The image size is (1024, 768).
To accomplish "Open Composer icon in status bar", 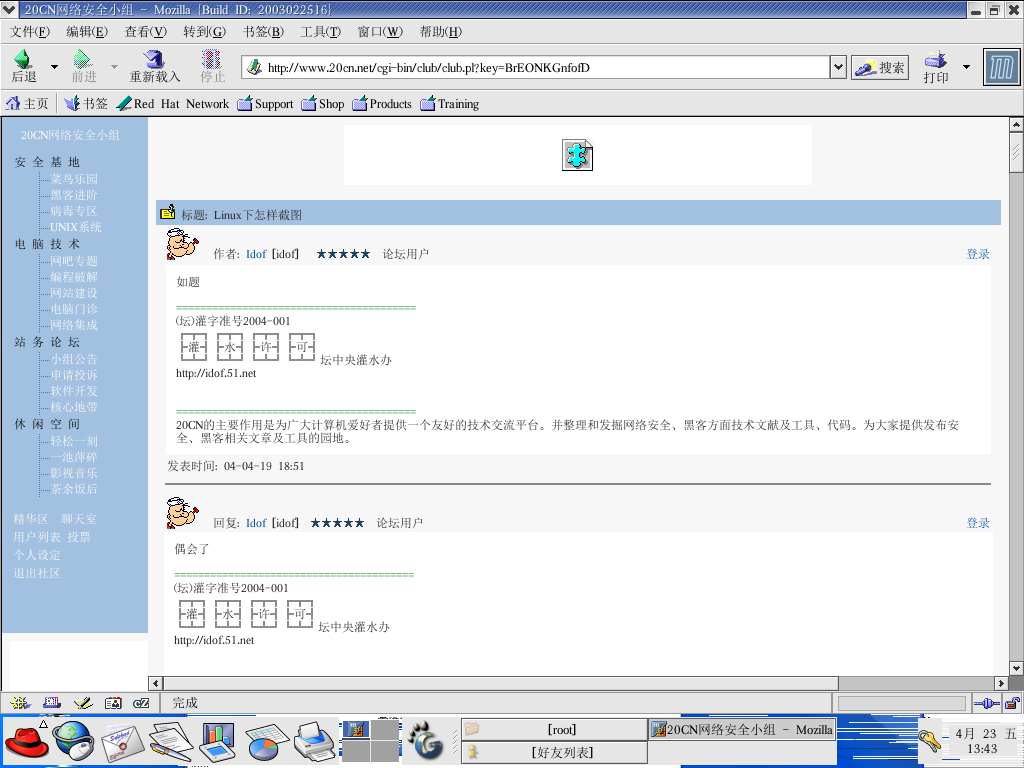I will (83, 703).
